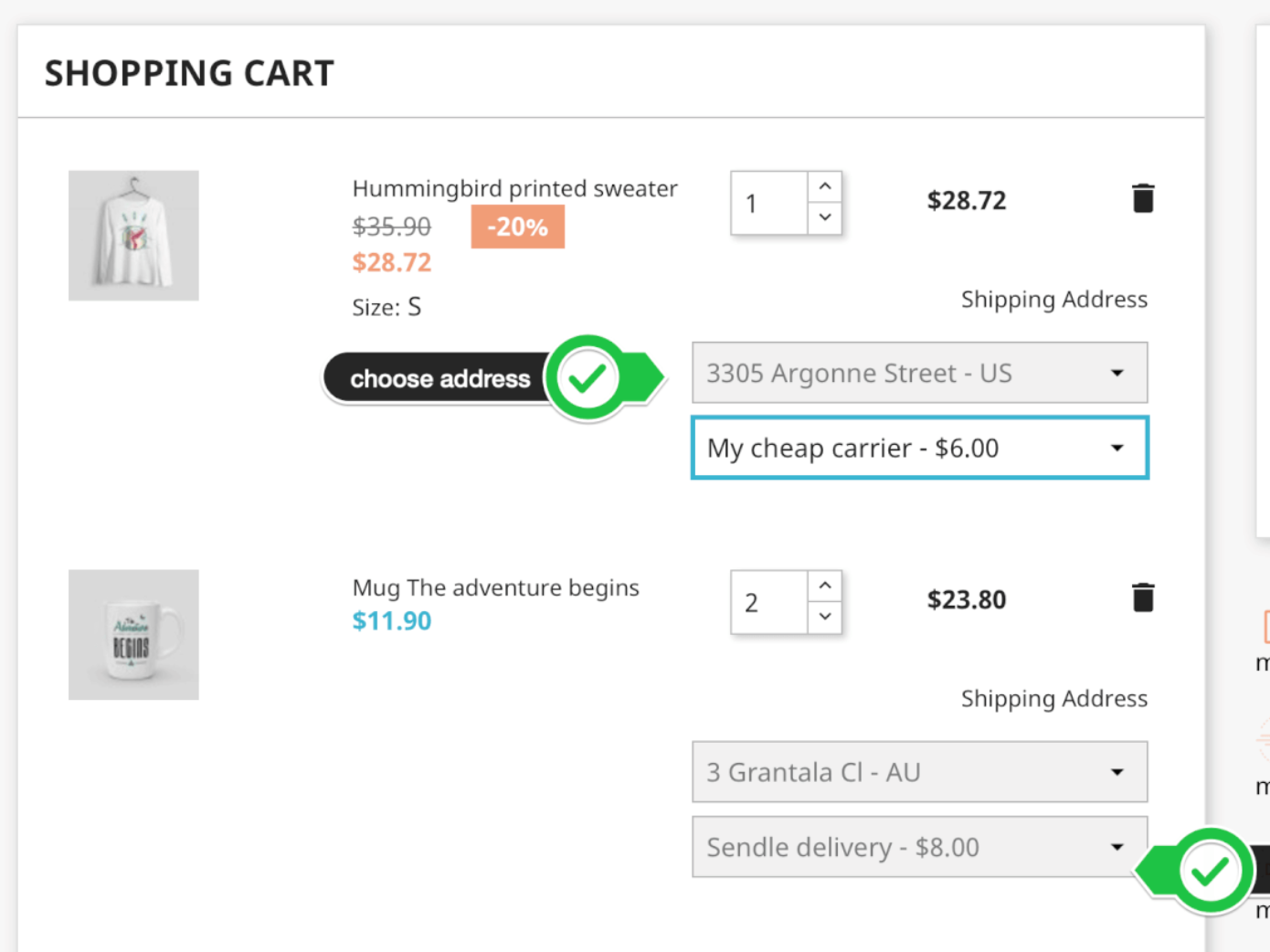The height and width of the screenshot is (952, 1270).
Task: Remove the Mug from the cart
Action: (1142, 598)
